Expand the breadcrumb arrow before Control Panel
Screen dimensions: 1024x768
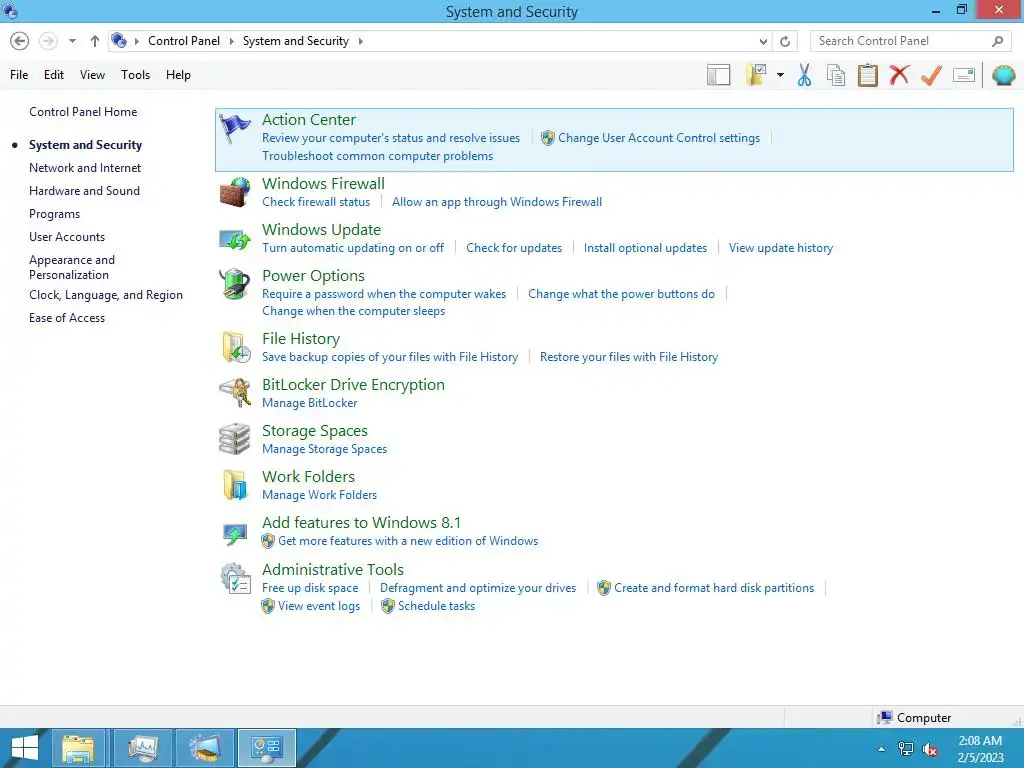[x=136, y=41]
